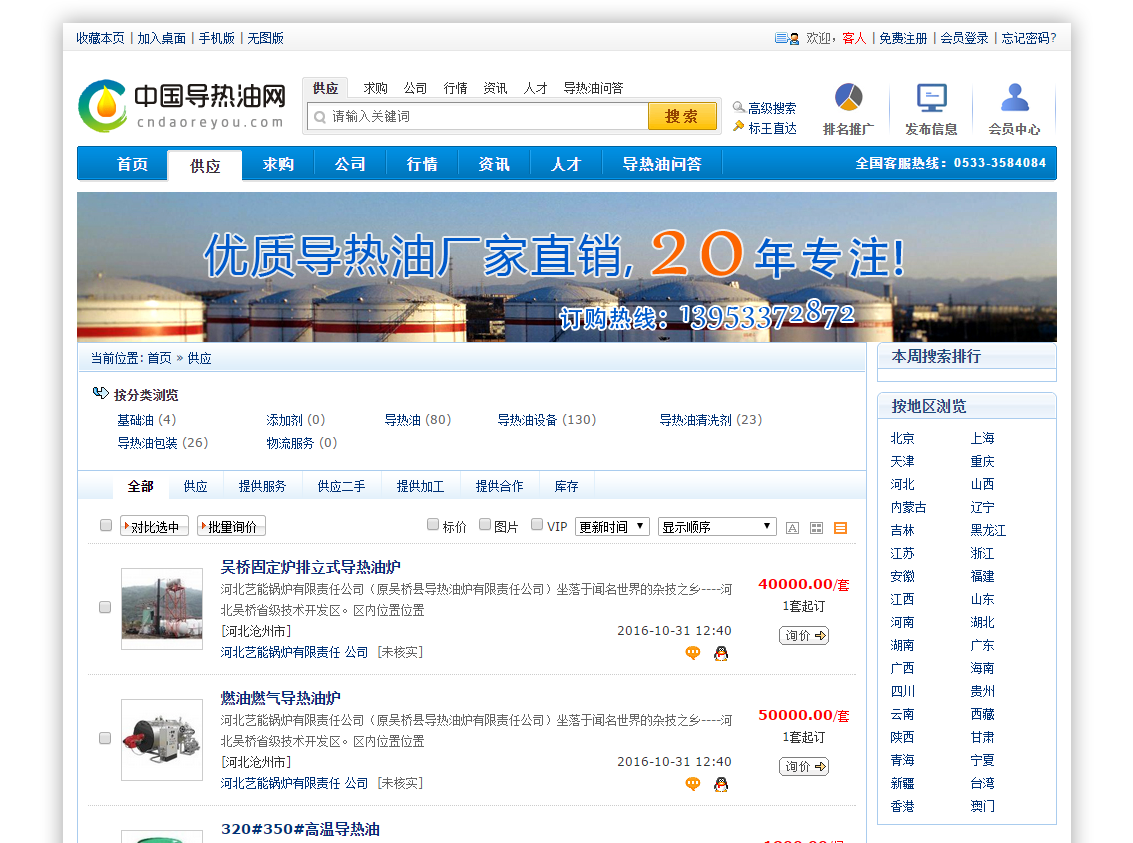Click the 批量询价 button
Screen dimensions: 1133x843
232,527
